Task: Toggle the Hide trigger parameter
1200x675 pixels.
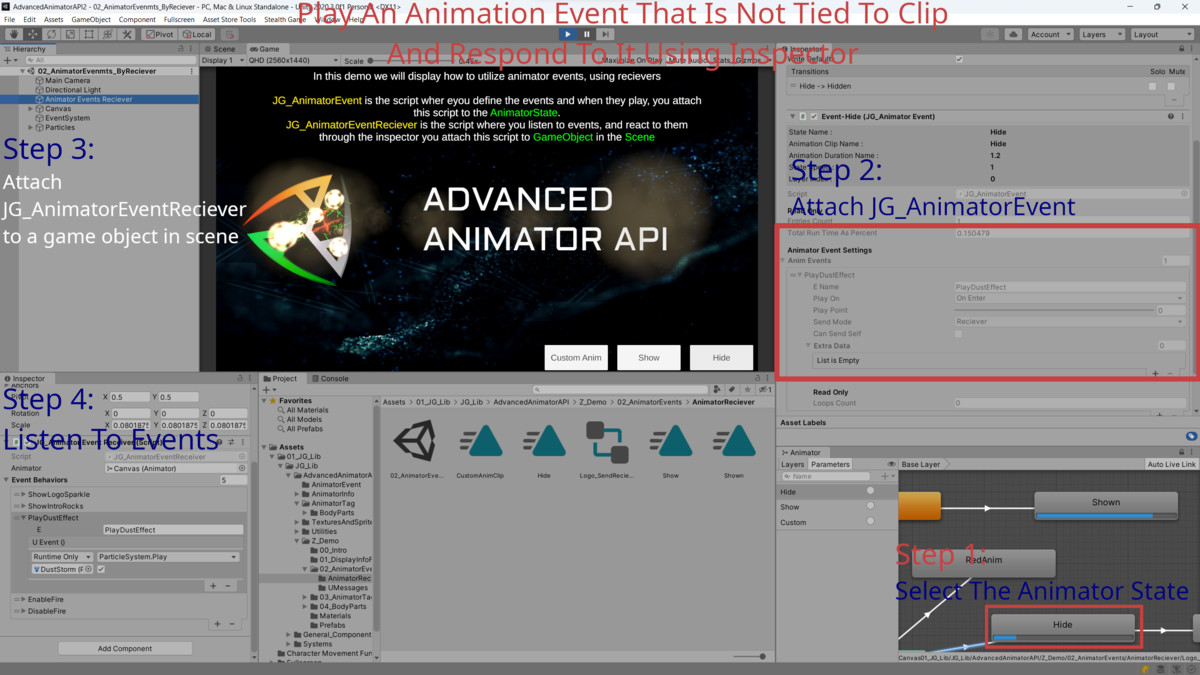Action: pos(870,492)
